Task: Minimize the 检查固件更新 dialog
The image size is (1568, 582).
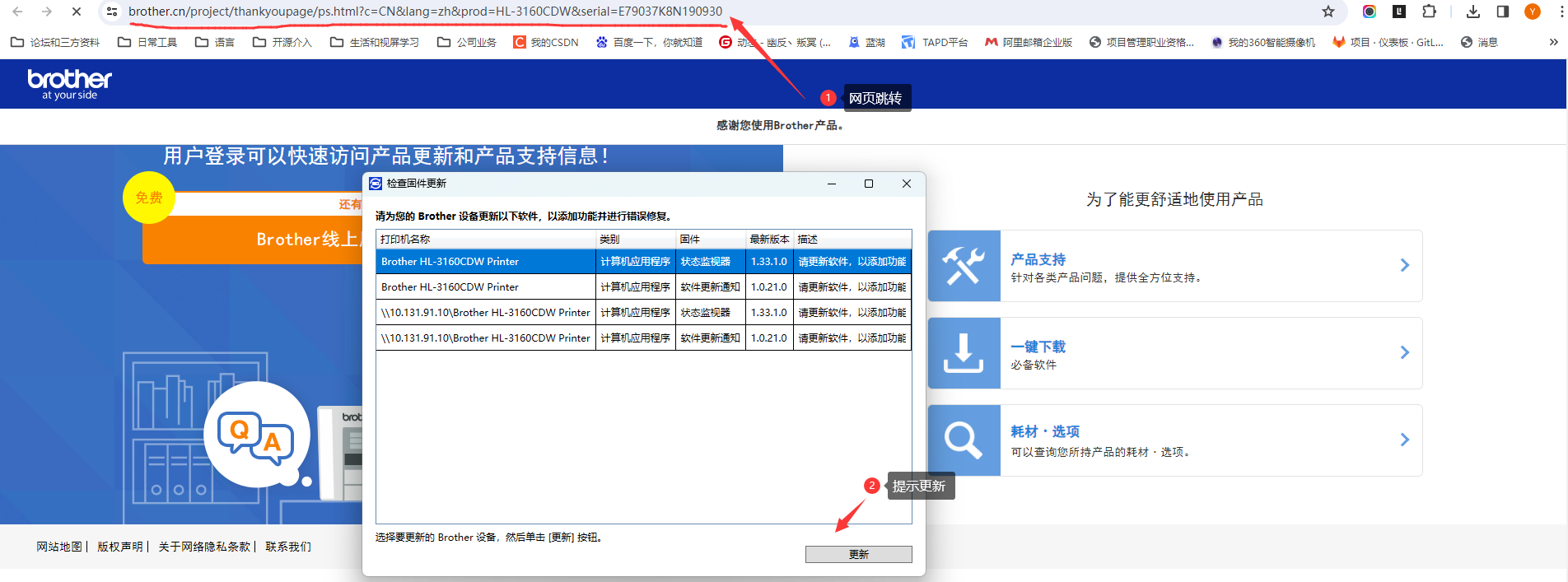Action: tap(832, 184)
